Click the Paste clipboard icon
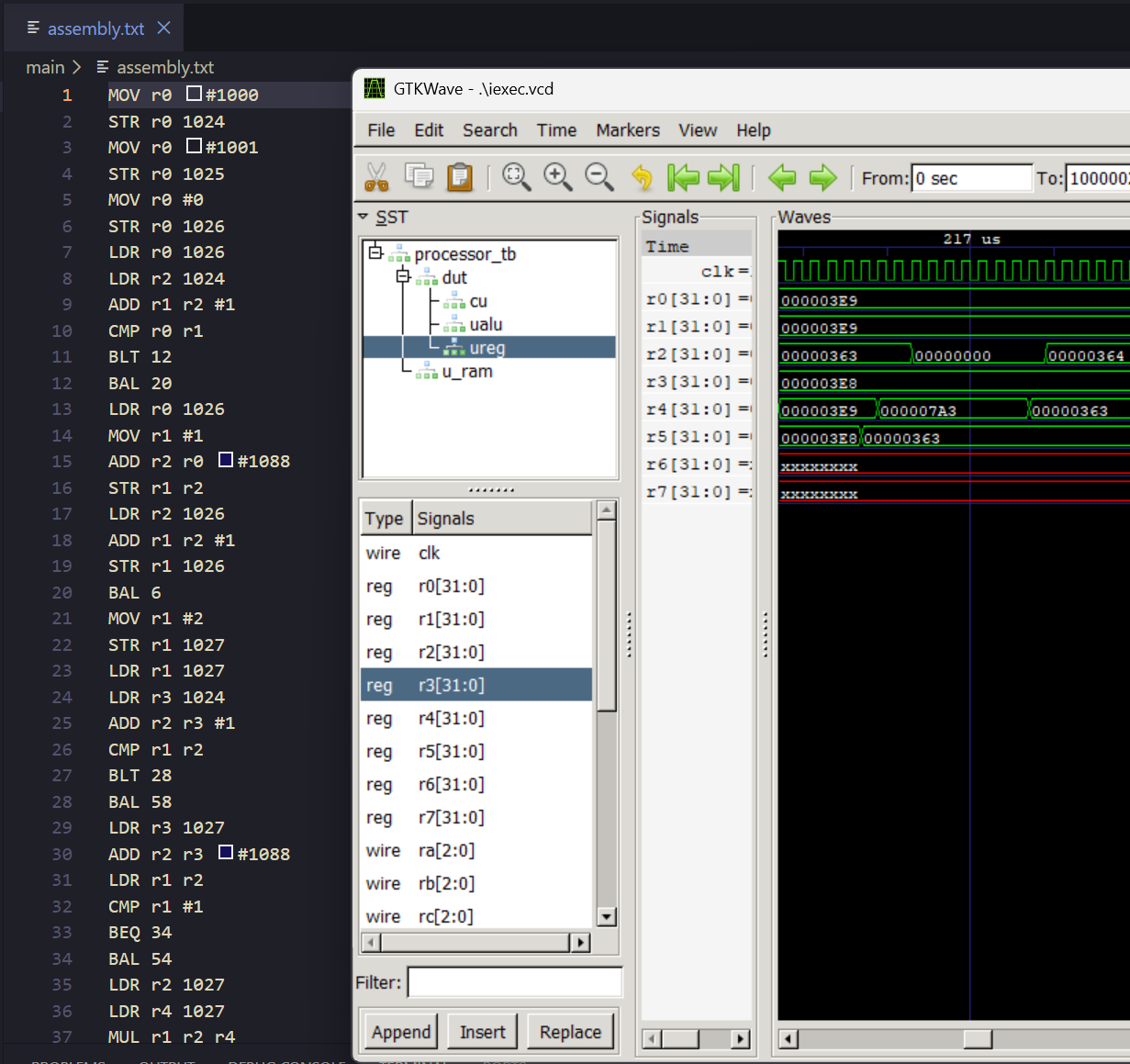Image resolution: width=1130 pixels, height=1064 pixels. point(460,176)
